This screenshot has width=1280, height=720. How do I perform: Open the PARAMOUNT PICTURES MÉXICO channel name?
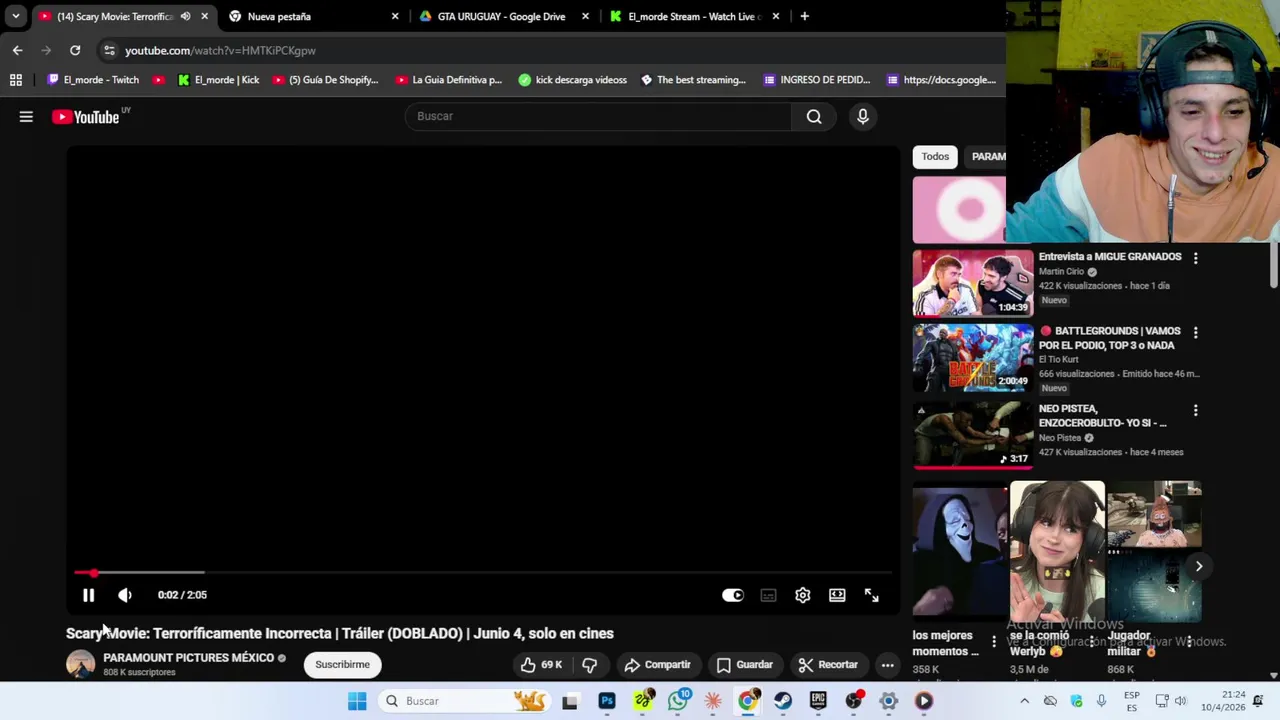(188, 658)
